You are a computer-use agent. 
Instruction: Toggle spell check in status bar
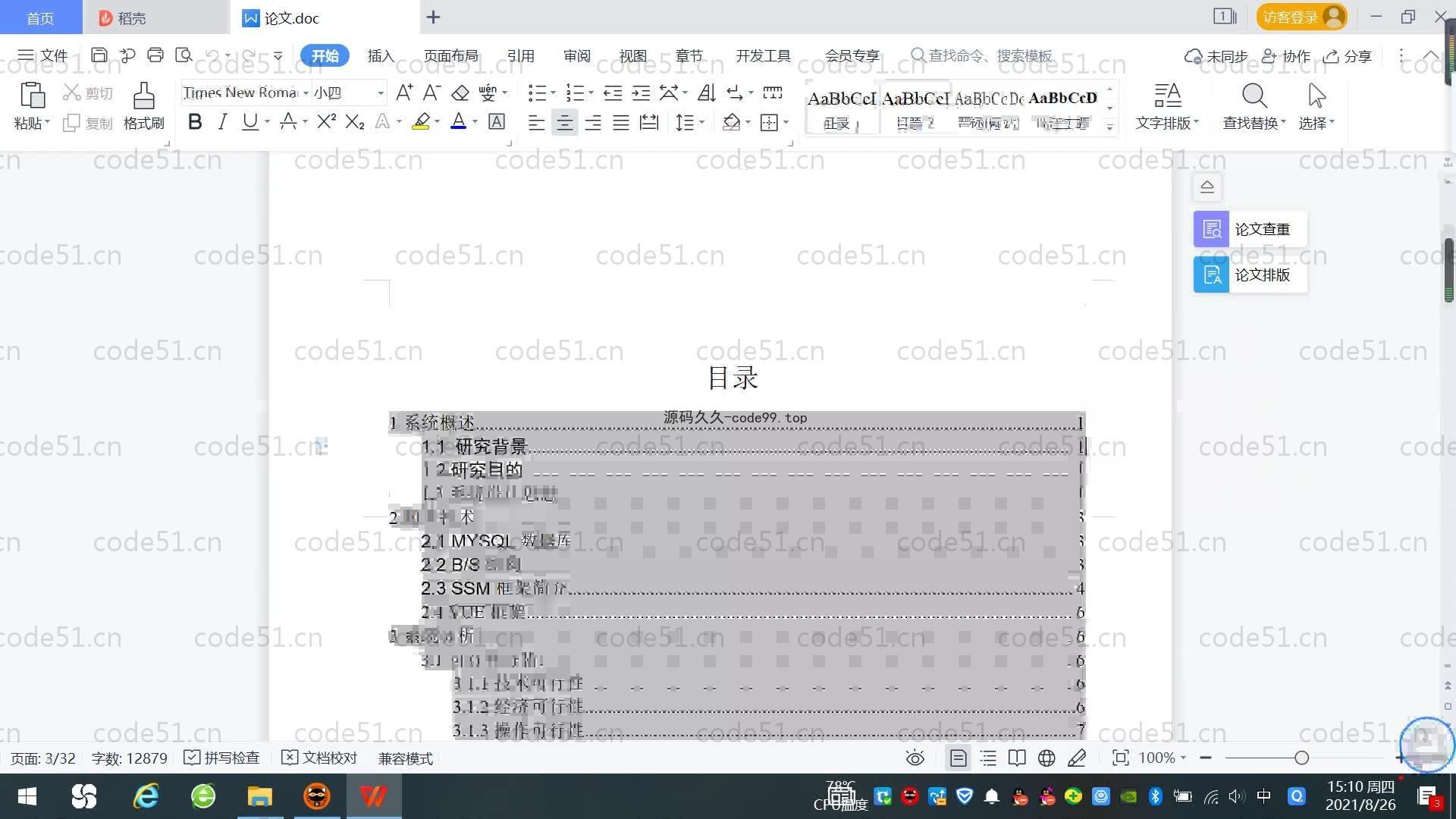221,758
